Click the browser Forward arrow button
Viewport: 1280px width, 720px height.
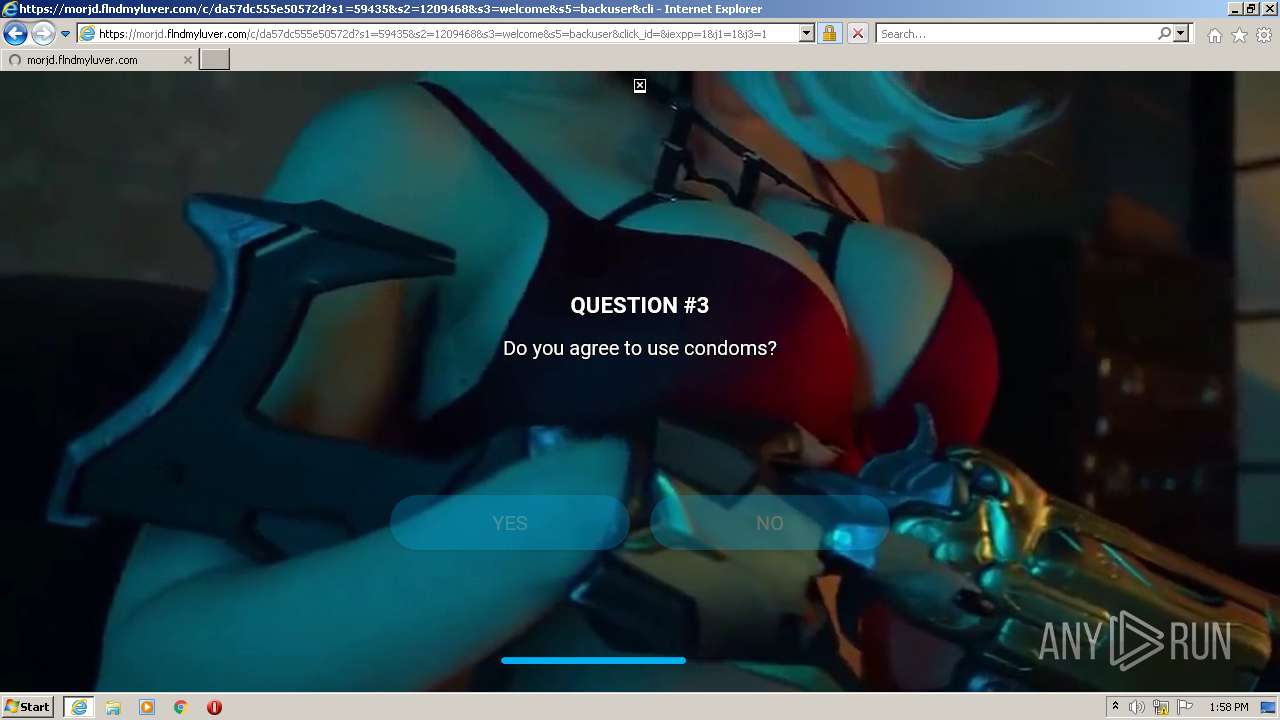coord(42,34)
